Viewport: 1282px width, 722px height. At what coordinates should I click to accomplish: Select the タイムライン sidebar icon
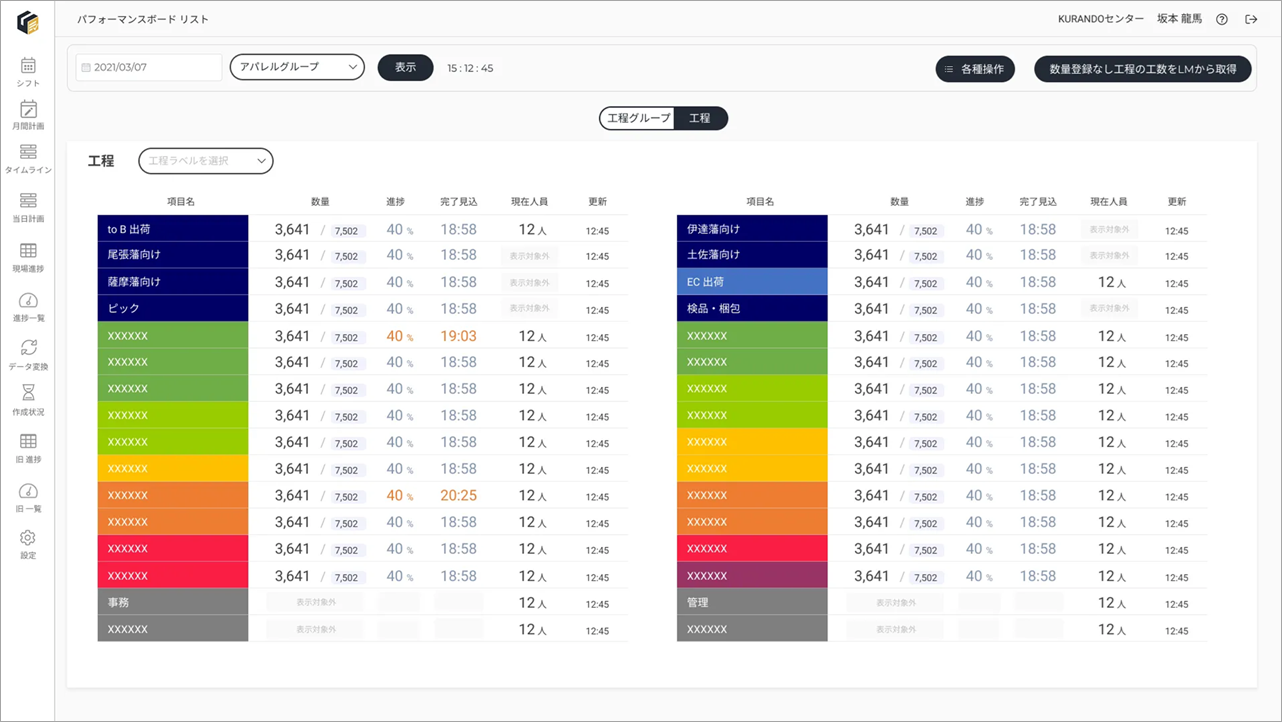28,152
